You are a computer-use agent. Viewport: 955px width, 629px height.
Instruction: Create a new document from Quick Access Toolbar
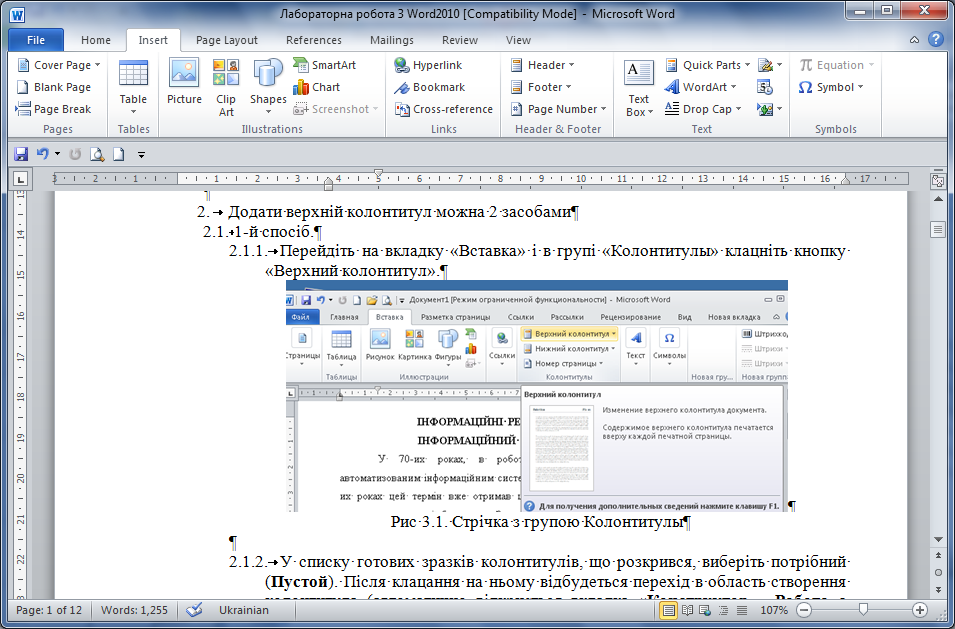(x=119, y=155)
